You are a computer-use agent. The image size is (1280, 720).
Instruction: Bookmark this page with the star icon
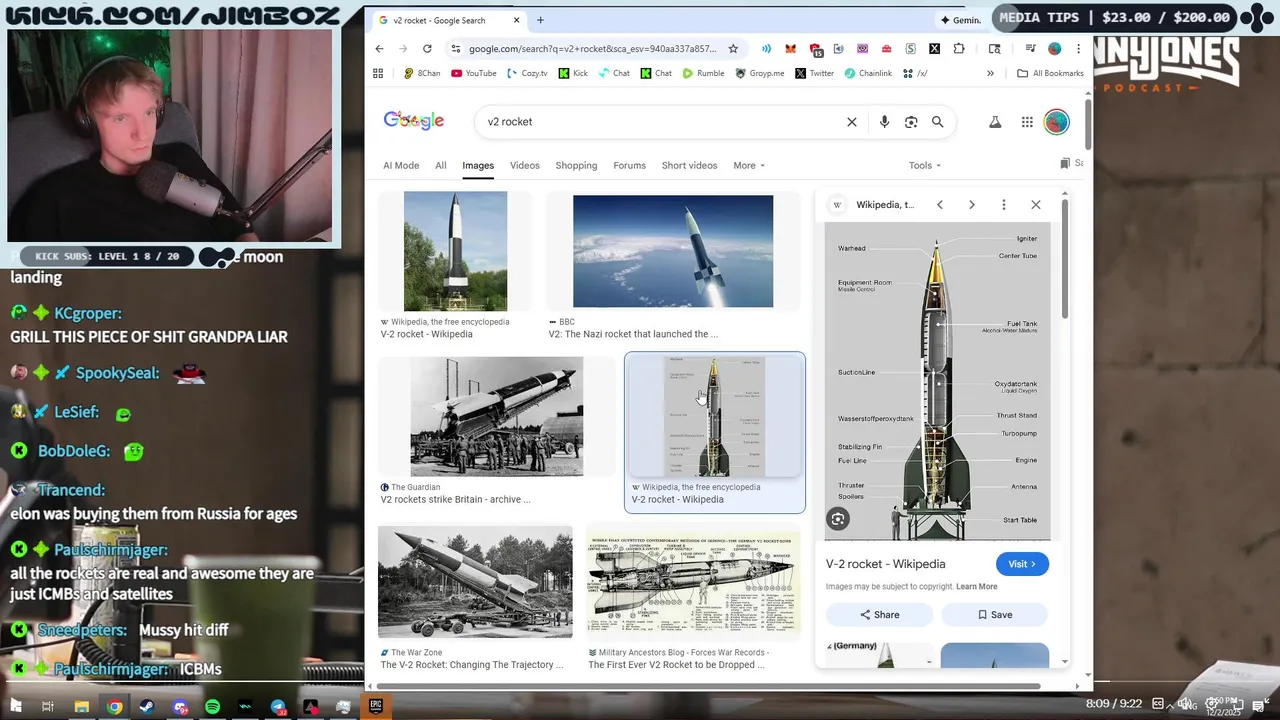pyautogui.click(x=733, y=48)
